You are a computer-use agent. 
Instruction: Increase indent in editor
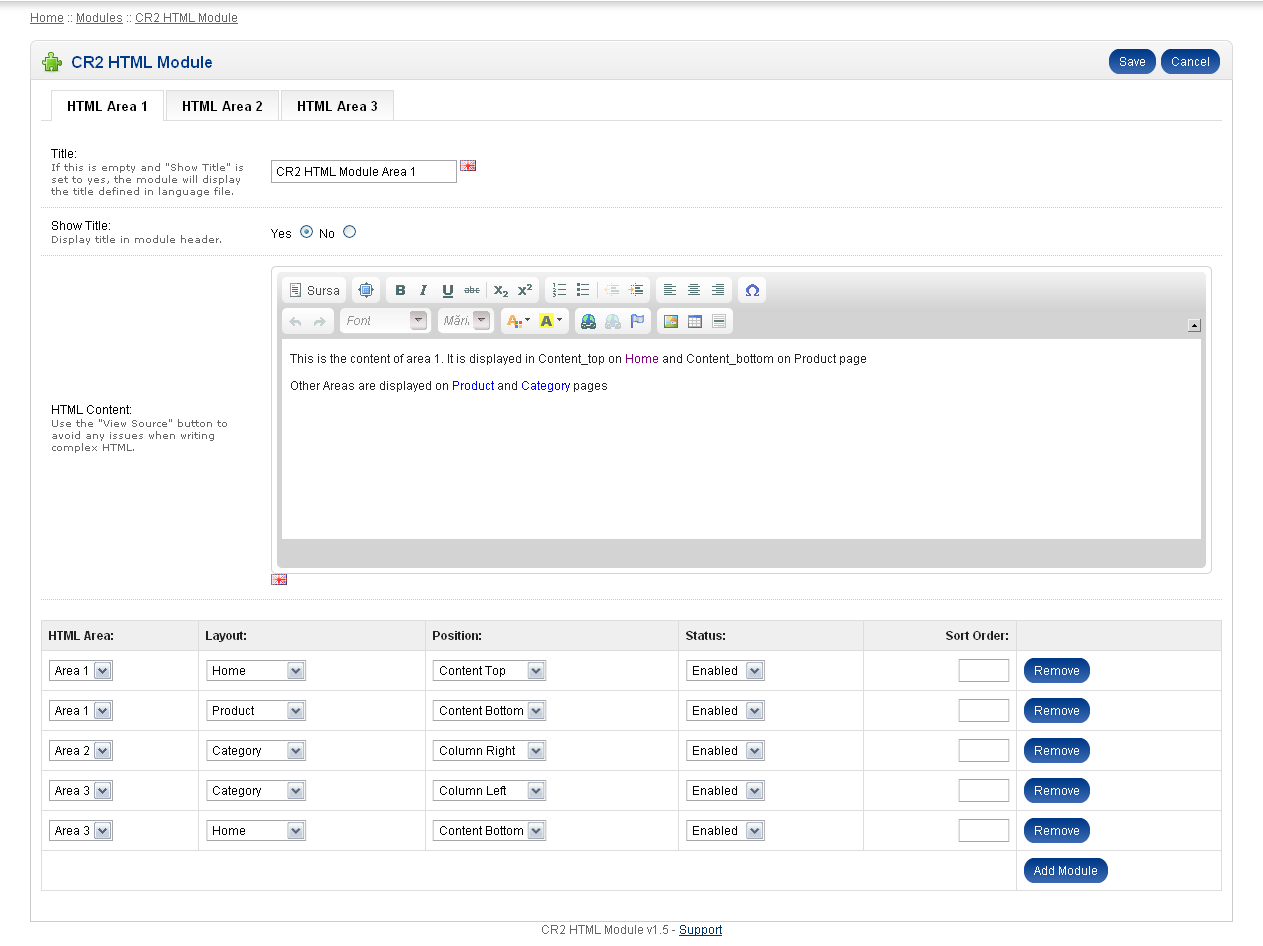pos(636,290)
